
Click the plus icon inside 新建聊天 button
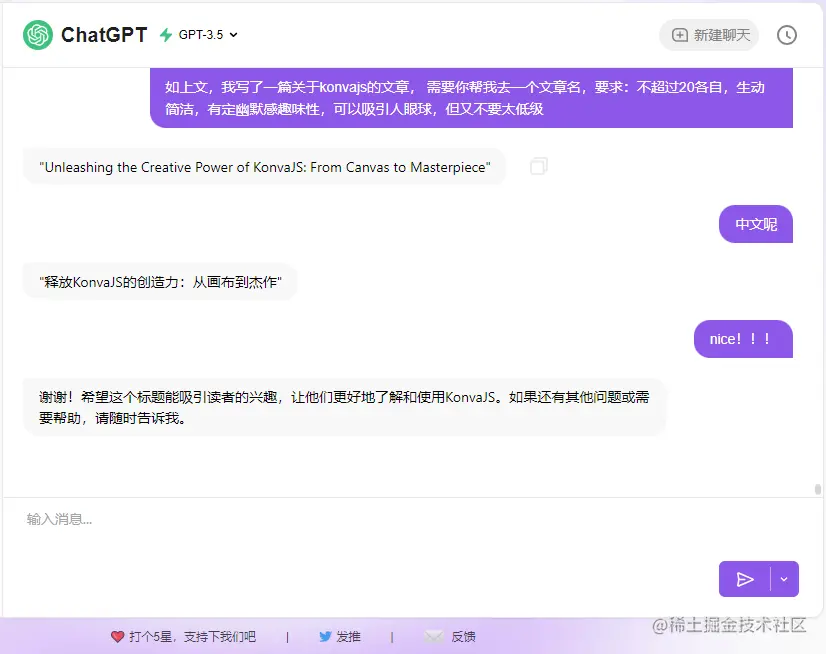pyautogui.click(x=681, y=34)
